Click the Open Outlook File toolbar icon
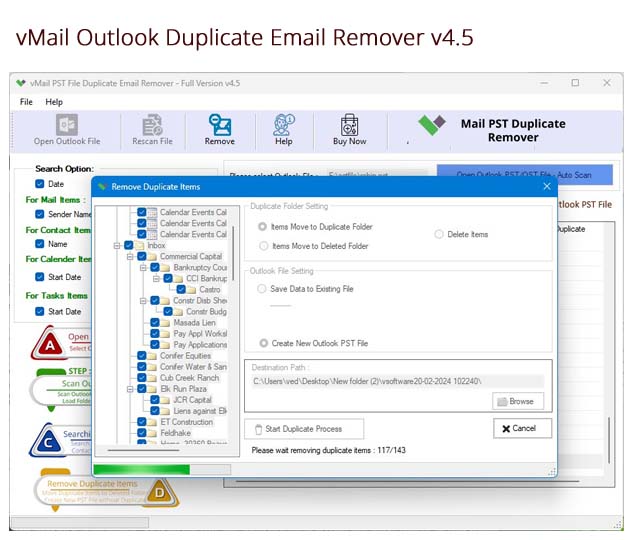Viewport: 633px width, 540px height. pos(67,125)
